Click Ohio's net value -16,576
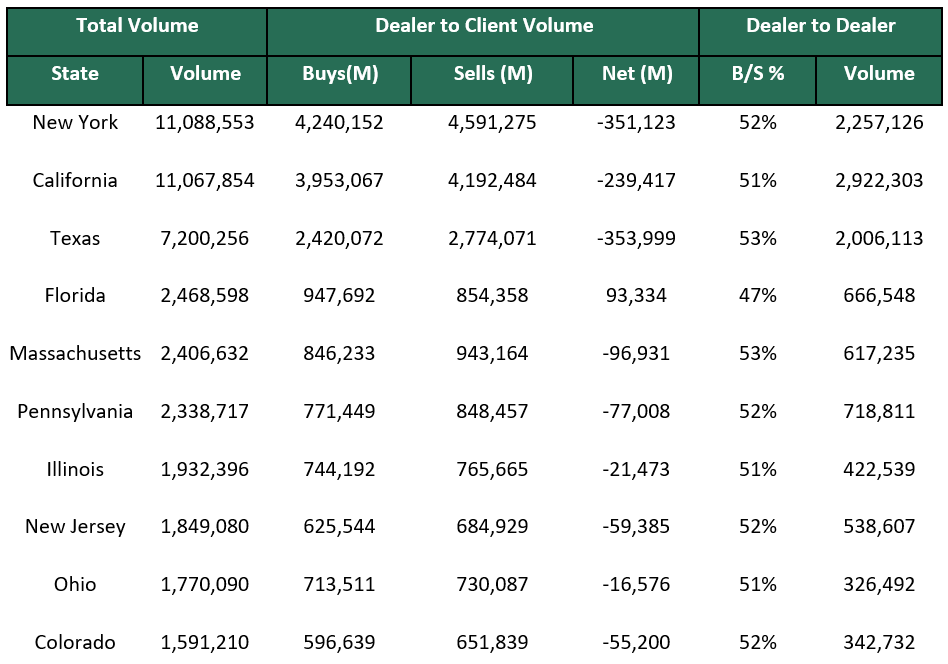The height and width of the screenshot is (664, 948). [637, 585]
